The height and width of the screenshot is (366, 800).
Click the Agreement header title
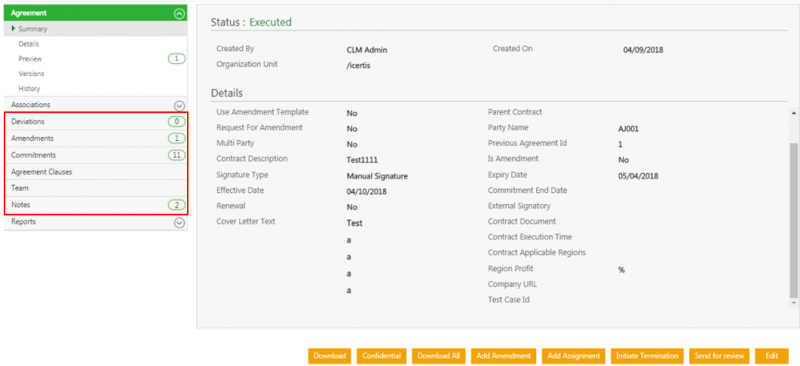[x=29, y=13]
